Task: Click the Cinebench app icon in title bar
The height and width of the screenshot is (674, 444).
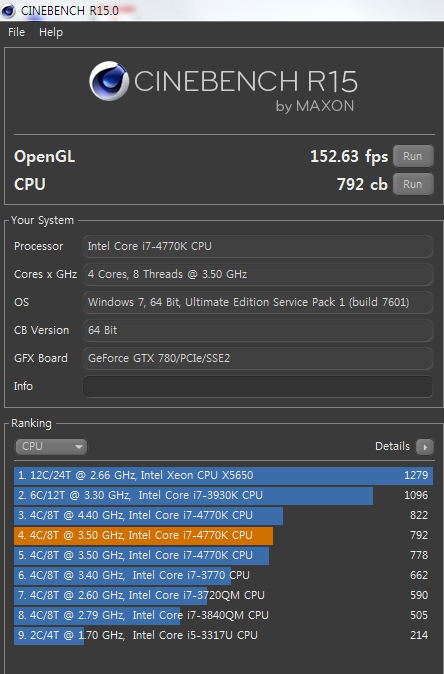Action: click(8, 10)
